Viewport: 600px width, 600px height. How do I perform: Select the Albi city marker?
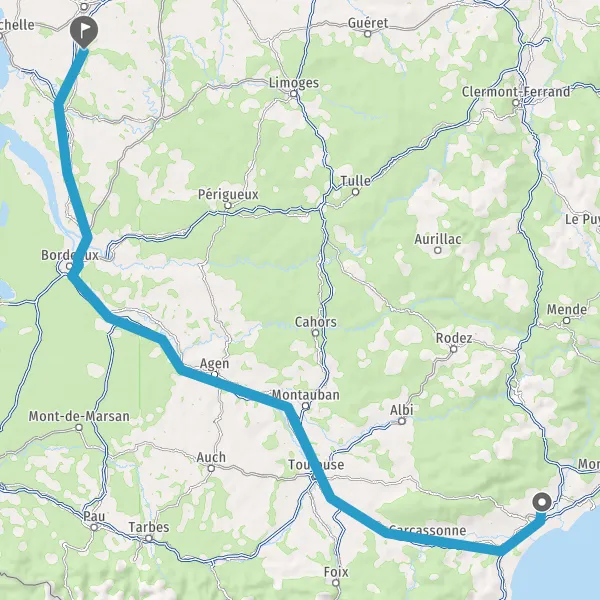click(402, 421)
